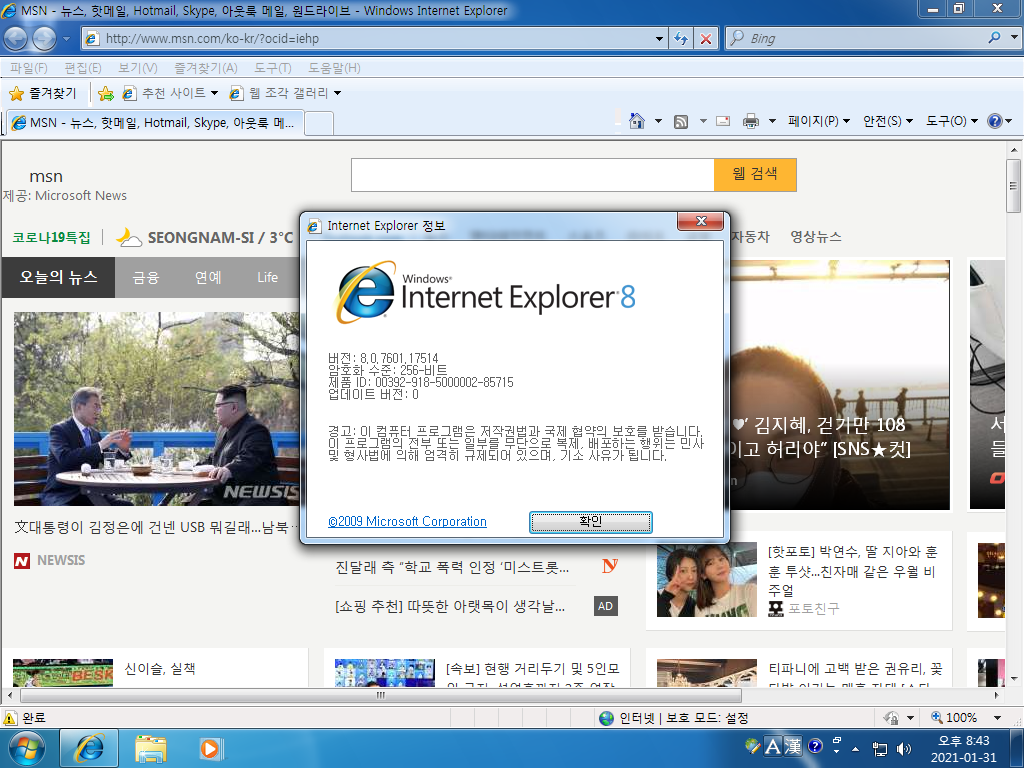Click the Stop loading red X icon
The width and height of the screenshot is (1024, 768).
tap(706, 39)
